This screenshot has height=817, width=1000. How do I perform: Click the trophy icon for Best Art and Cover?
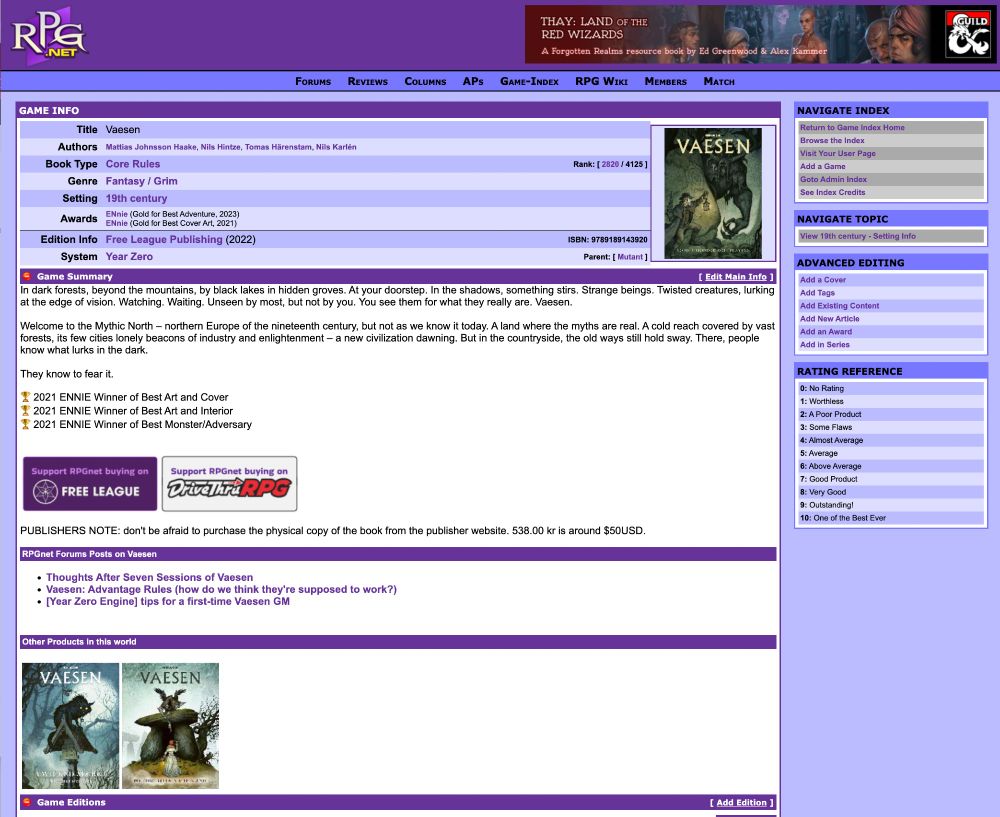26,397
